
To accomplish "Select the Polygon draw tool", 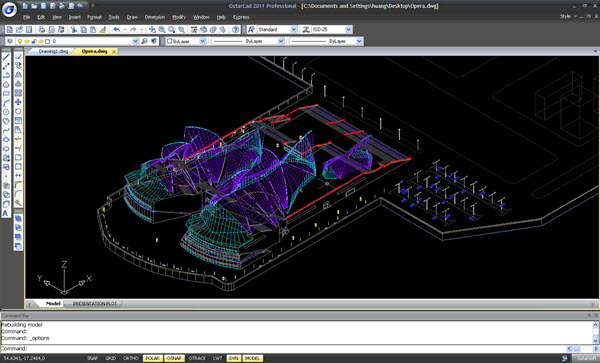I will 6,85.
